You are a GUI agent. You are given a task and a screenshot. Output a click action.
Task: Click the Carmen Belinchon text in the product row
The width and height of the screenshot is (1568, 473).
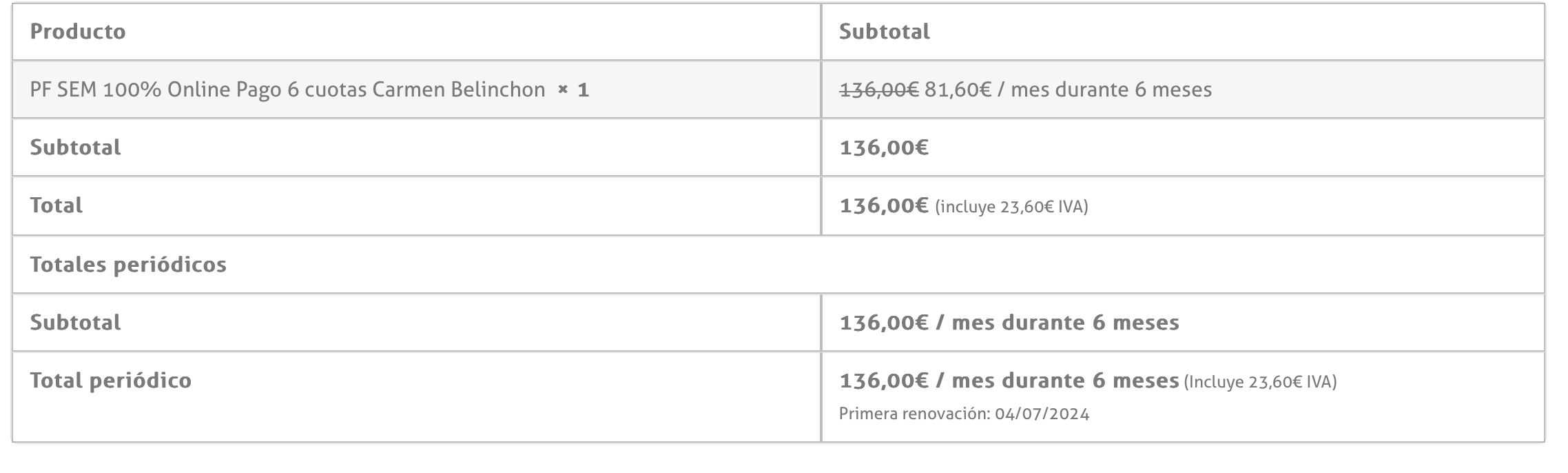[x=459, y=90]
